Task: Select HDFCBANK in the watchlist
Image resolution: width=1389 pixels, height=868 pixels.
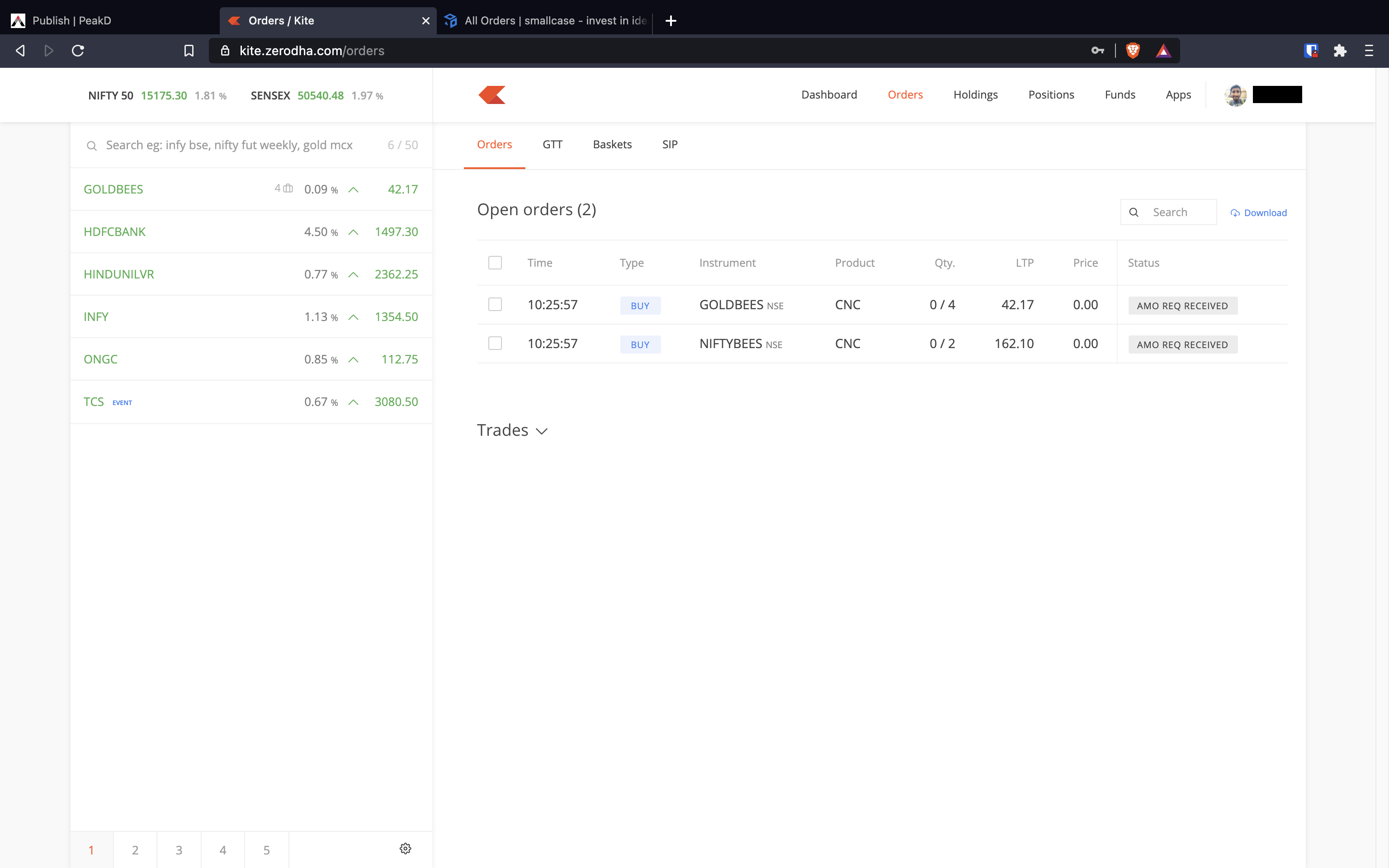Action: click(251, 231)
